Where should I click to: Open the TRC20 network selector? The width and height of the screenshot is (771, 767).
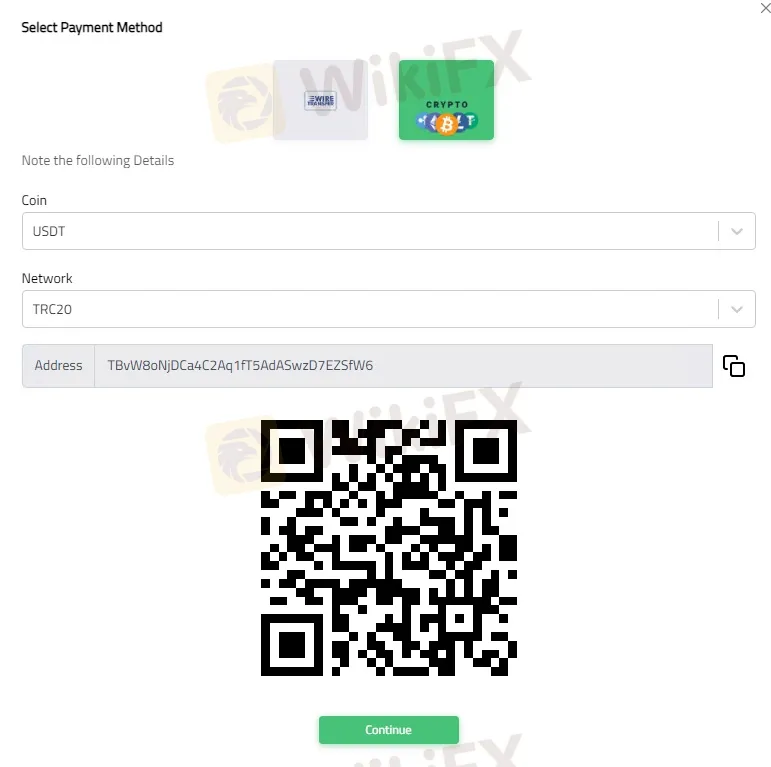pos(388,309)
